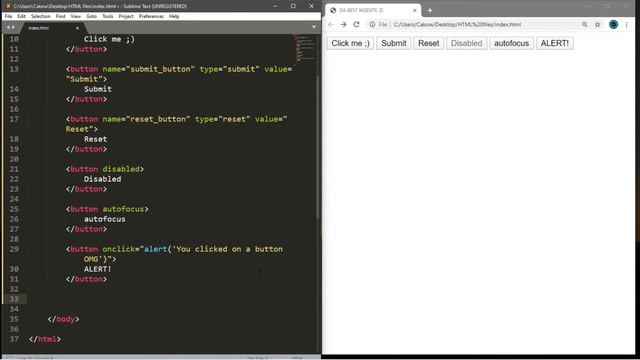Viewport: 640px width, 360px height.
Task: Open a new Chrome tab
Action: (x=429, y=10)
